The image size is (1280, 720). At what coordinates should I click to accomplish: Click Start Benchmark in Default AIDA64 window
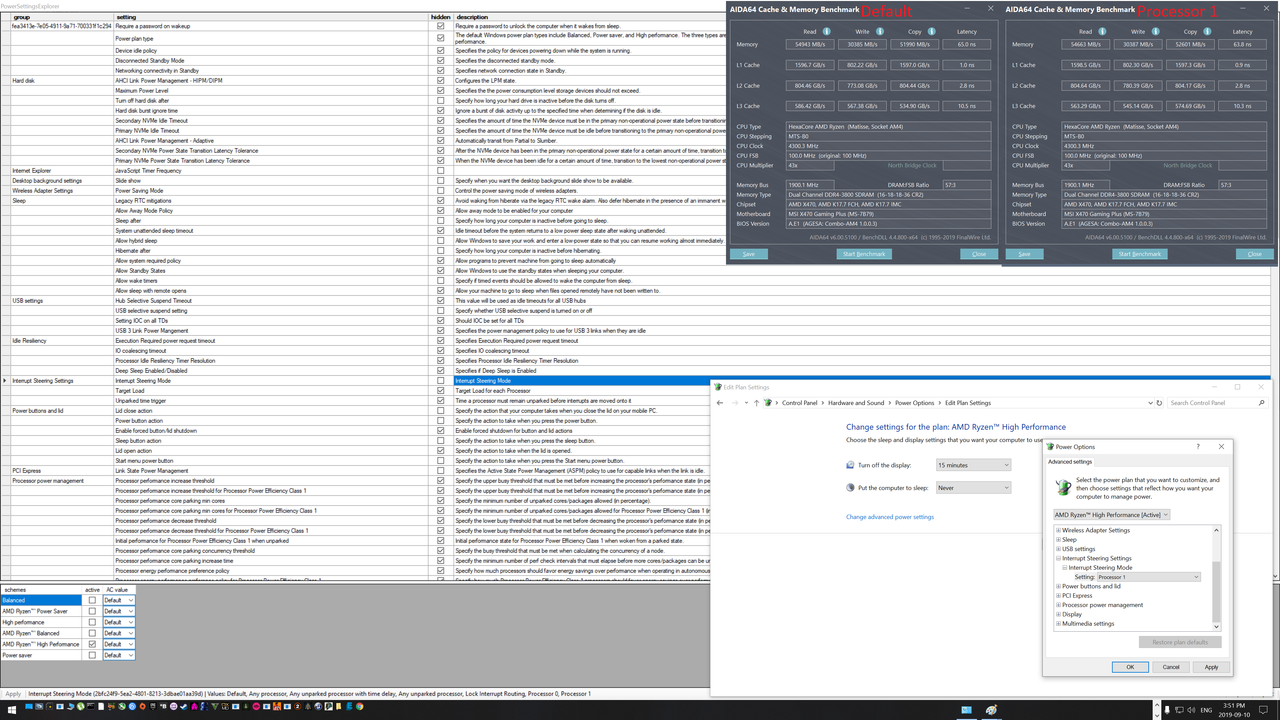[863, 254]
